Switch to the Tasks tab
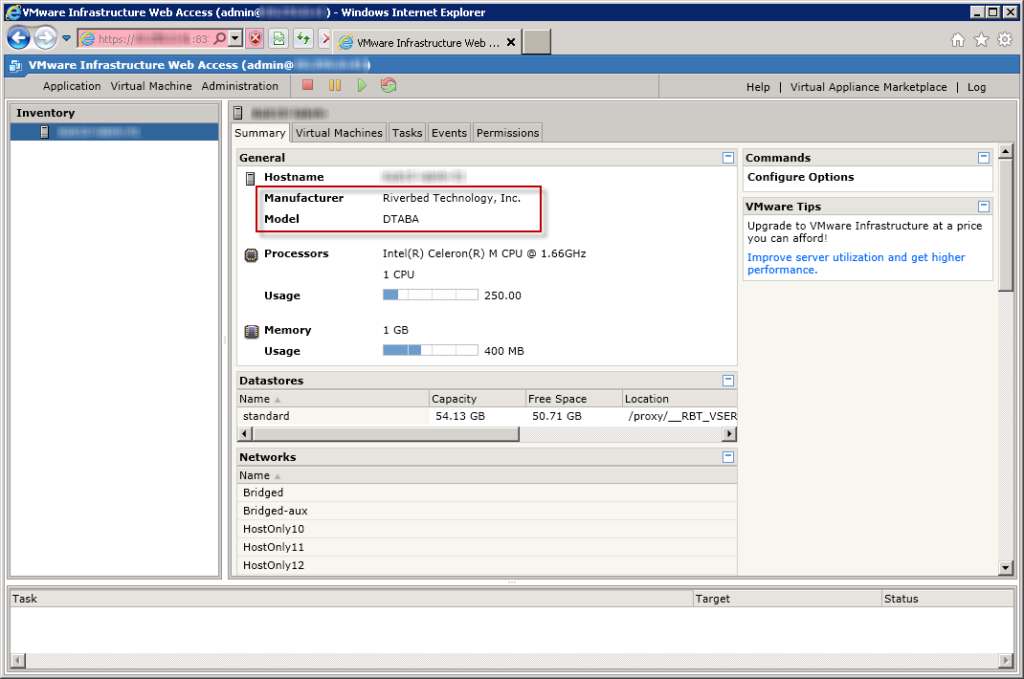Viewport: 1024px width, 679px height. (407, 133)
